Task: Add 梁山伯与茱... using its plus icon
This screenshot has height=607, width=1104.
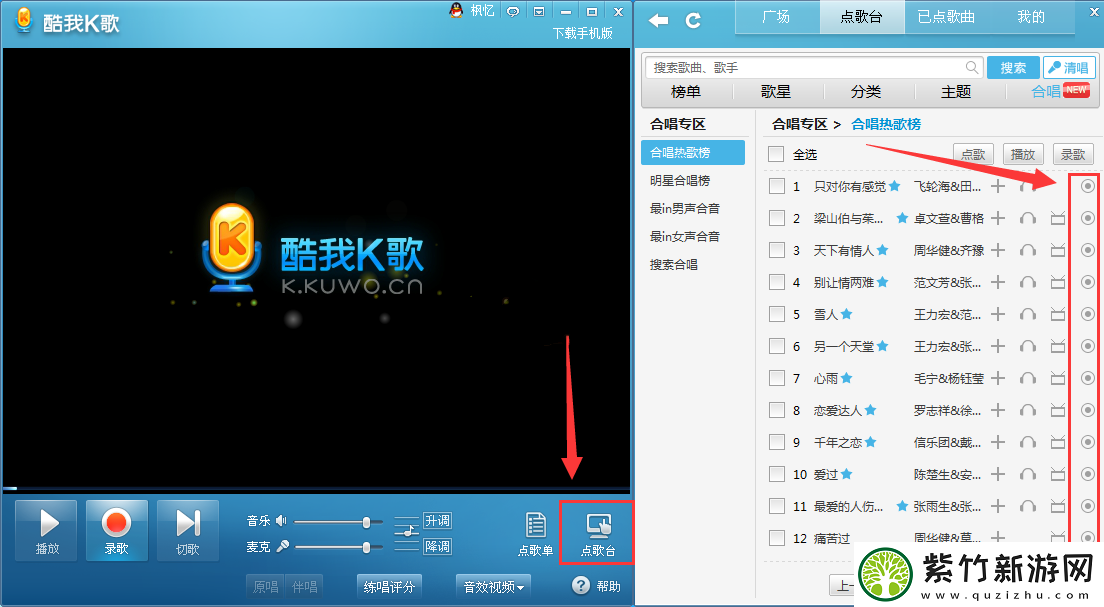Action: [x=998, y=218]
